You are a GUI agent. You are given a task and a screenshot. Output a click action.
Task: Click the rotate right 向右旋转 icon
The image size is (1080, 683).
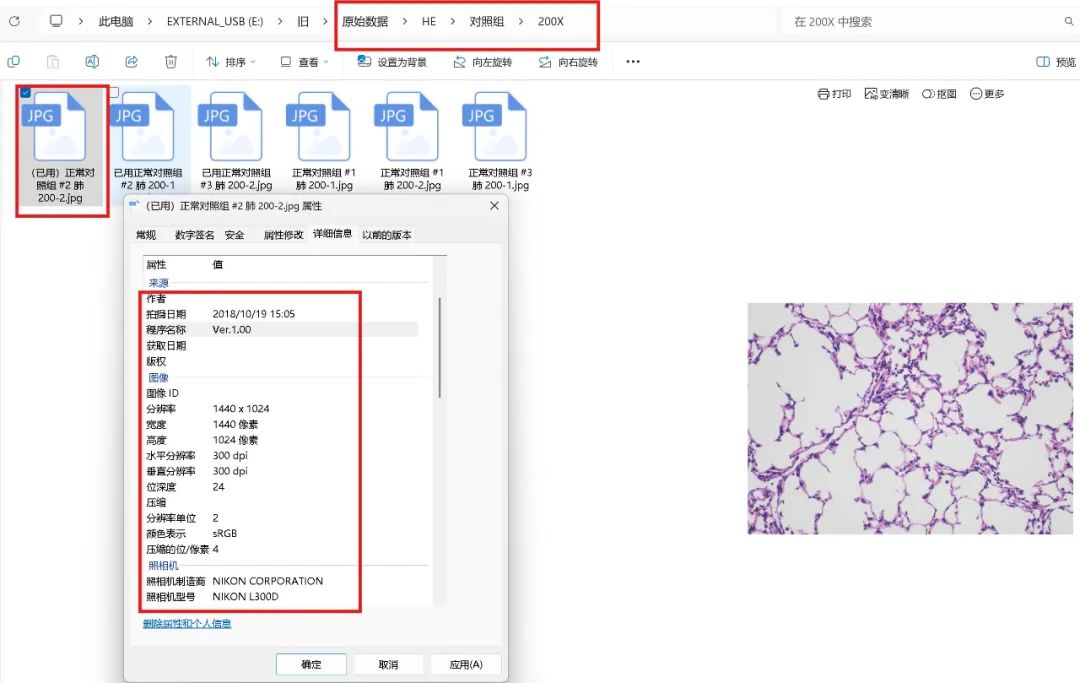pyautogui.click(x=545, y=62)
